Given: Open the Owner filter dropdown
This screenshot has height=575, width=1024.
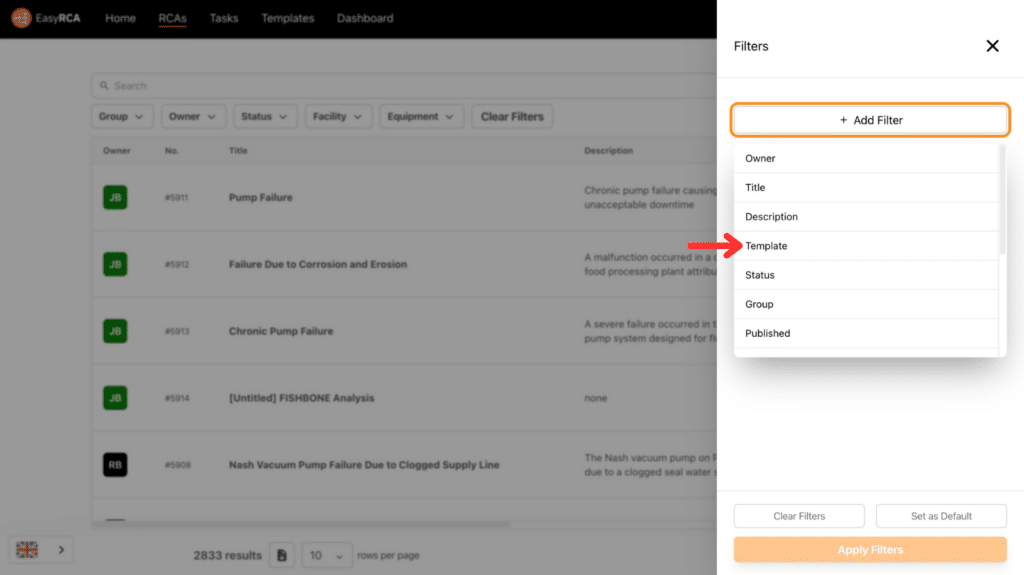Looking at the screenshot, I should [x=193, y=116].
